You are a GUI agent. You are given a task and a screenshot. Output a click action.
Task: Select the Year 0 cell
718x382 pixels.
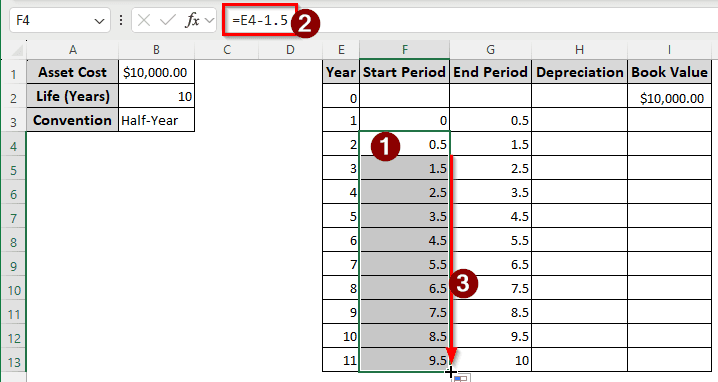(341, 97)
